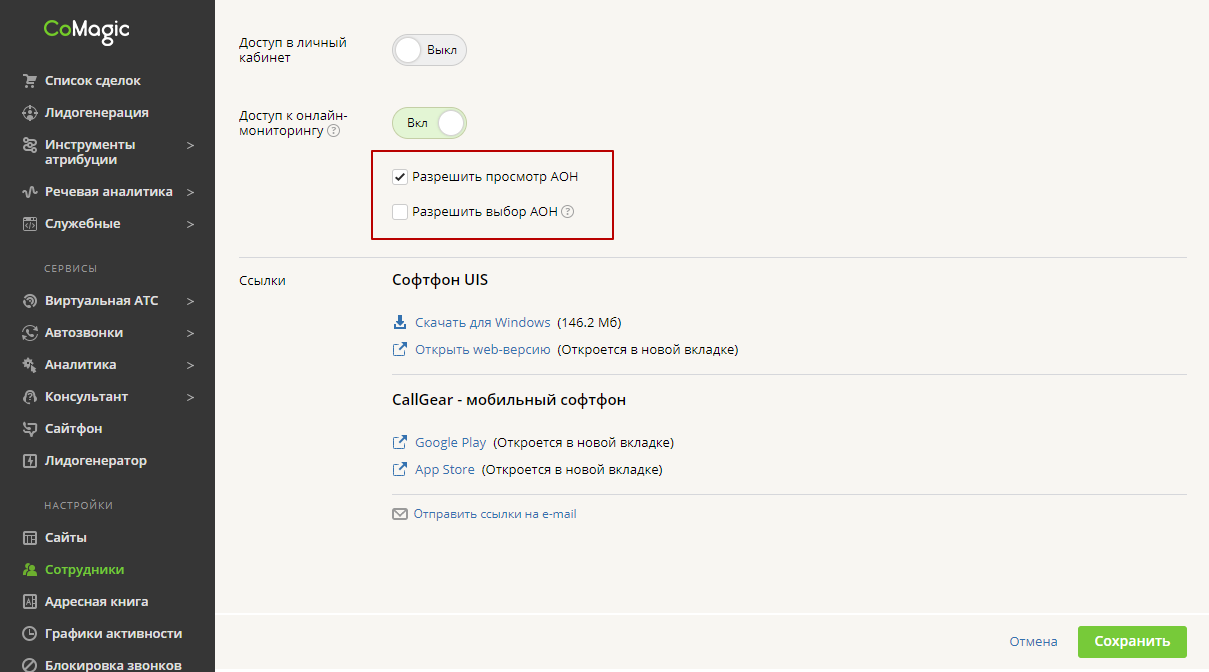Click the Лидогенерация target icon

click(x=29, y=113)
